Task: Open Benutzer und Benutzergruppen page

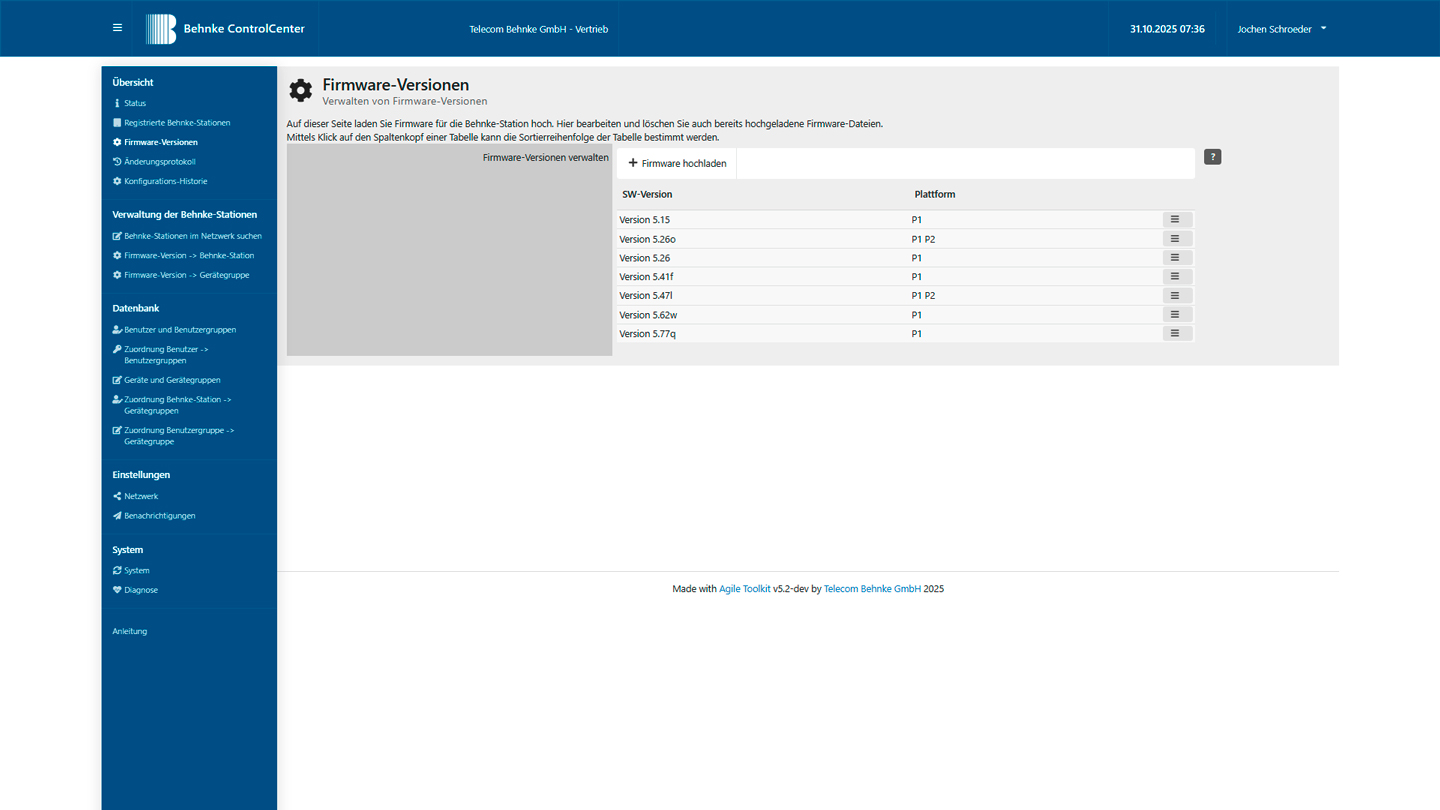Action: click(x=180, y=330)
